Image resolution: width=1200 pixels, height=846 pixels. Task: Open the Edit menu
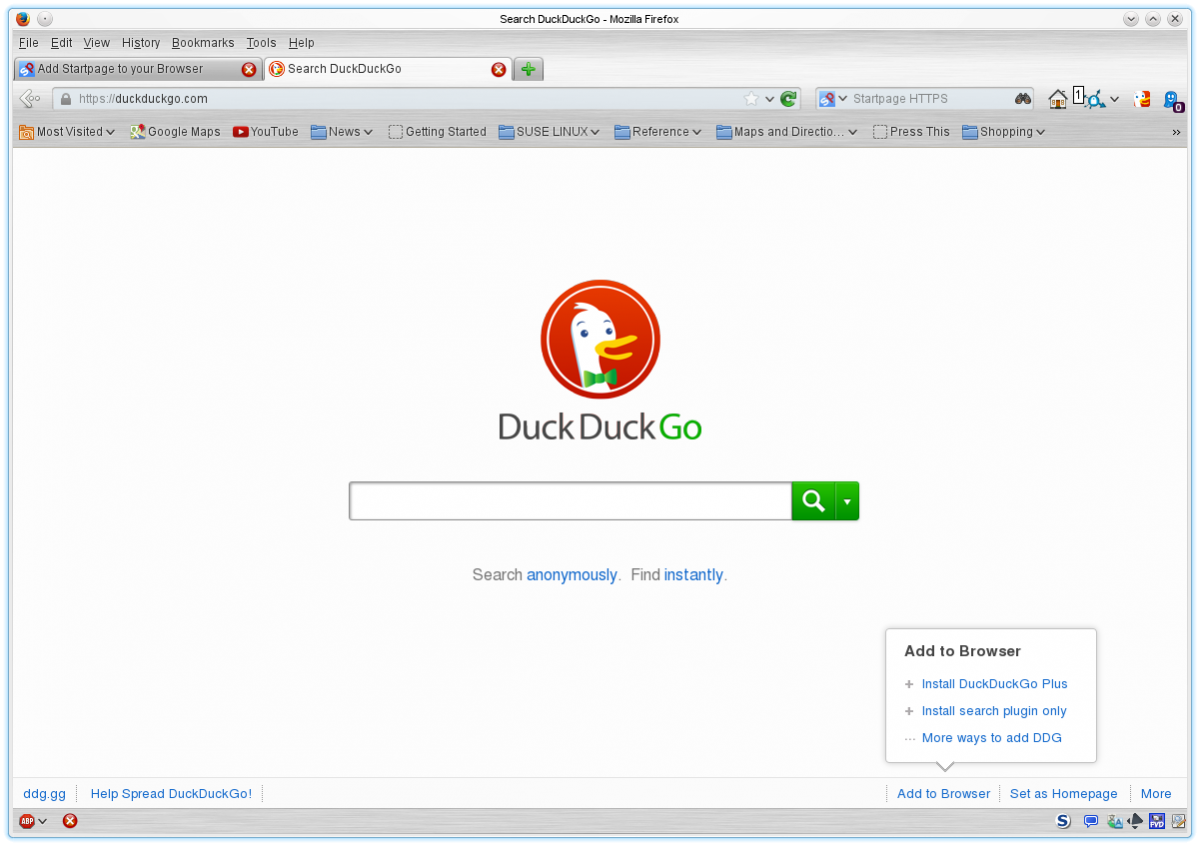pyautogui.click(x=62, y=43)
